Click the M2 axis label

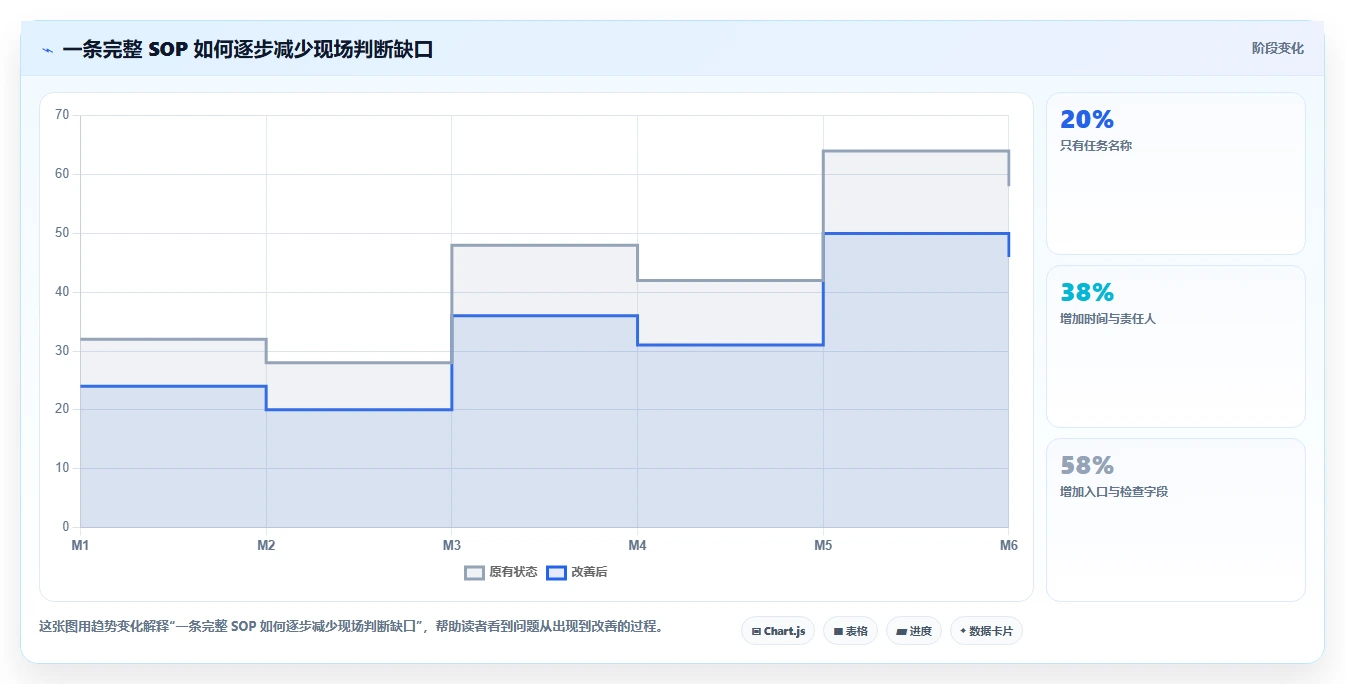pos(266,545)
